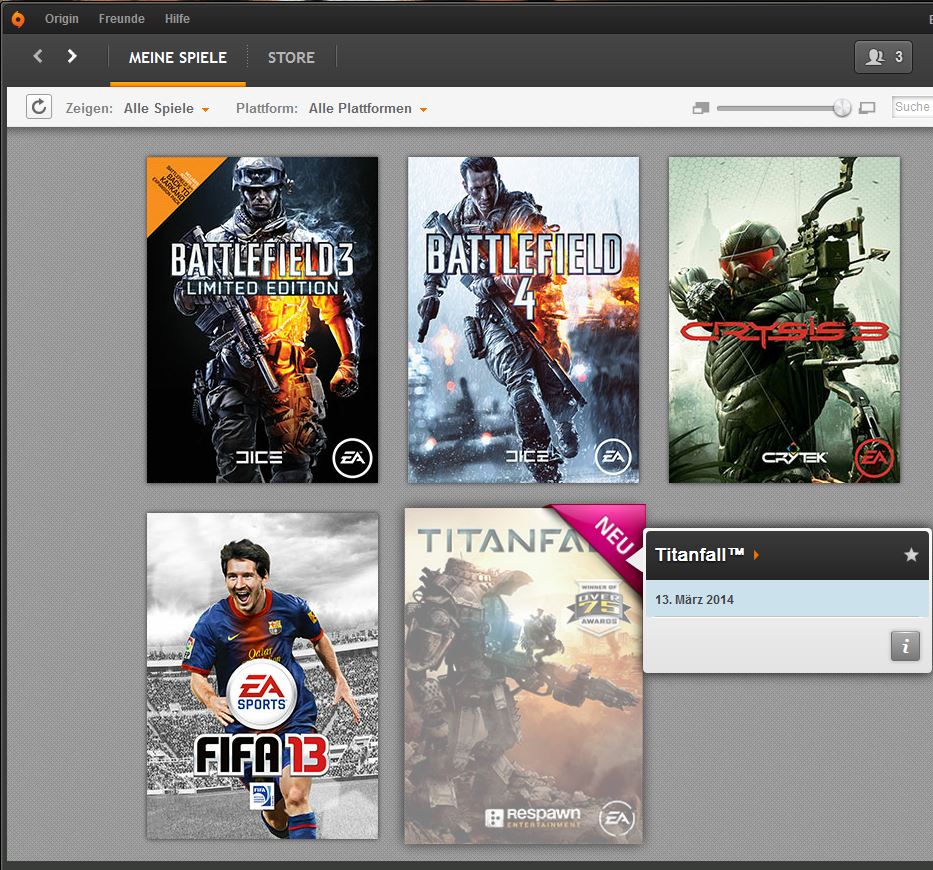Select the FIFA 13 game cover
Viewport: 933px width, 870px height.
[x=262, y=675]
